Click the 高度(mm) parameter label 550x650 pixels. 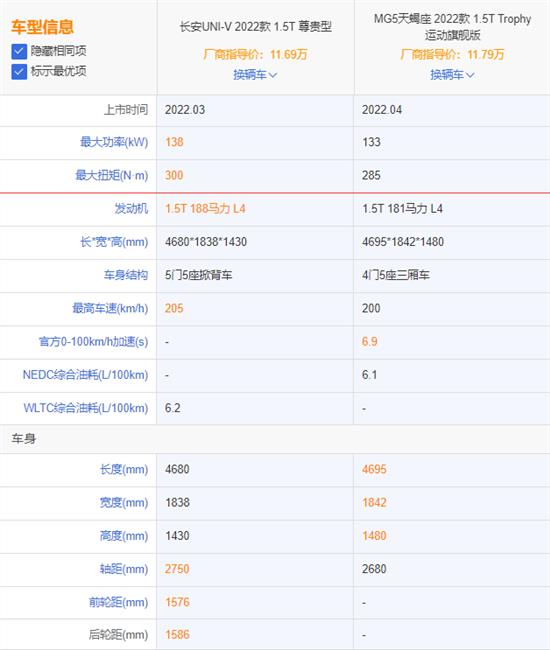coord(124,536)
